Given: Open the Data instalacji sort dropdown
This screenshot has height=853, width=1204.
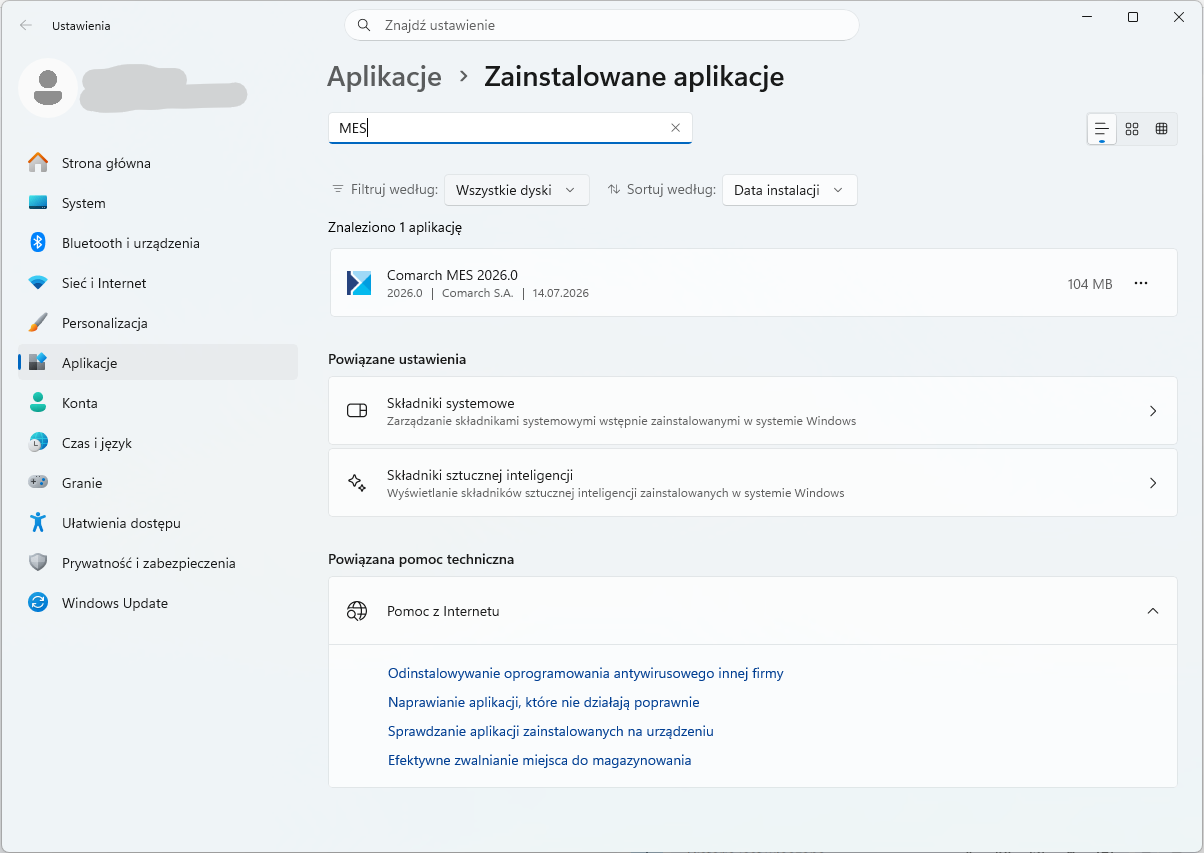Looking at the screenshot, I should 789,190.
